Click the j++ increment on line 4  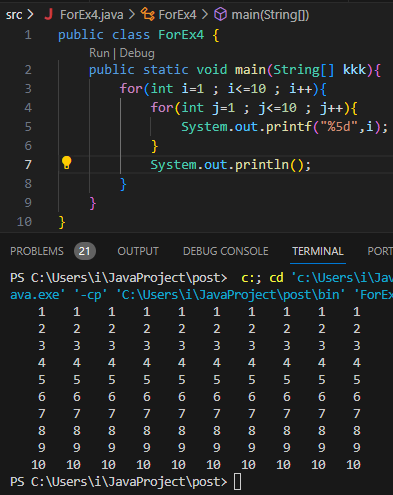[x=332, y=108]
